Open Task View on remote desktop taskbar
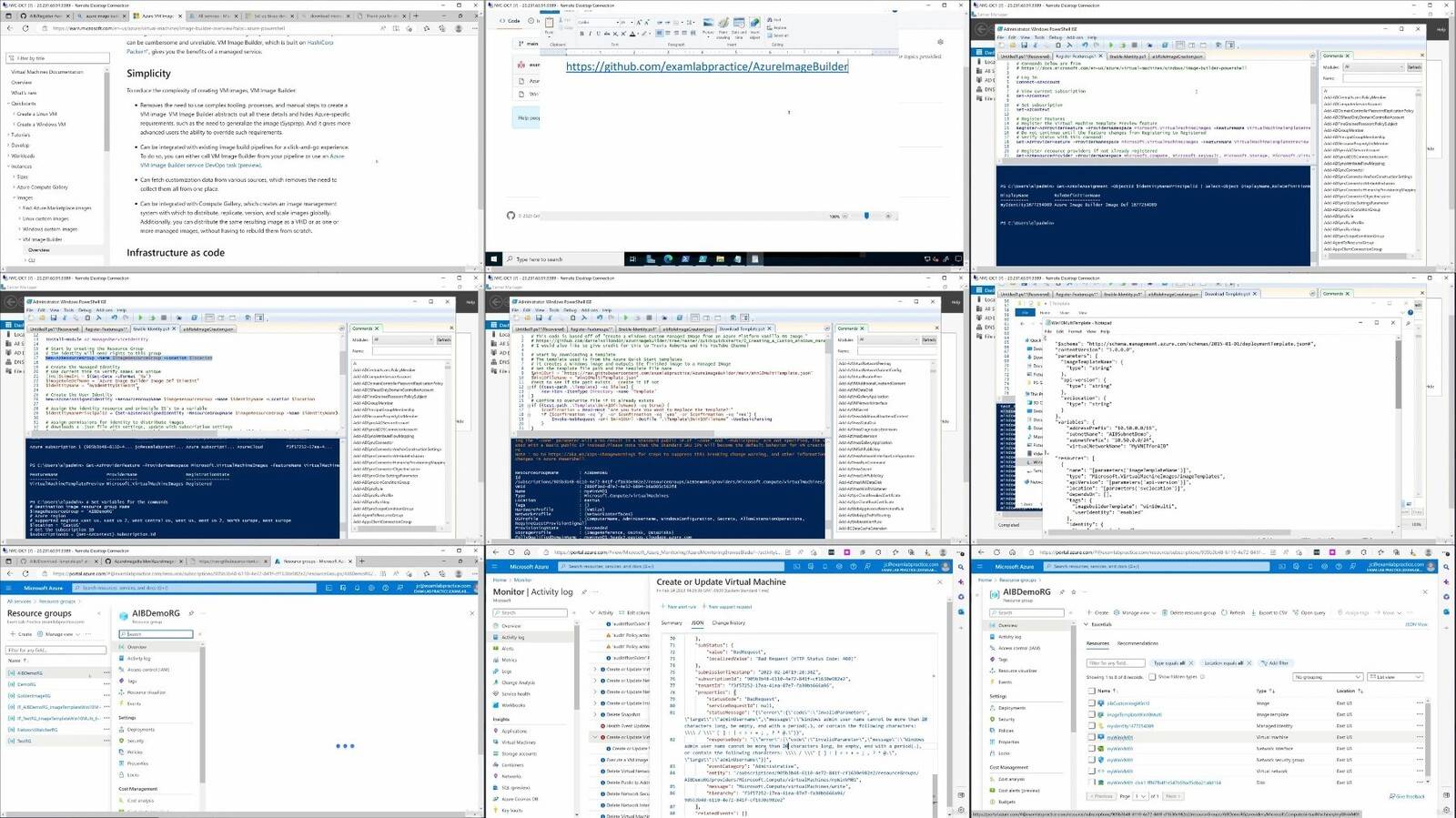The image size is (1456, 818). (632, 259)
